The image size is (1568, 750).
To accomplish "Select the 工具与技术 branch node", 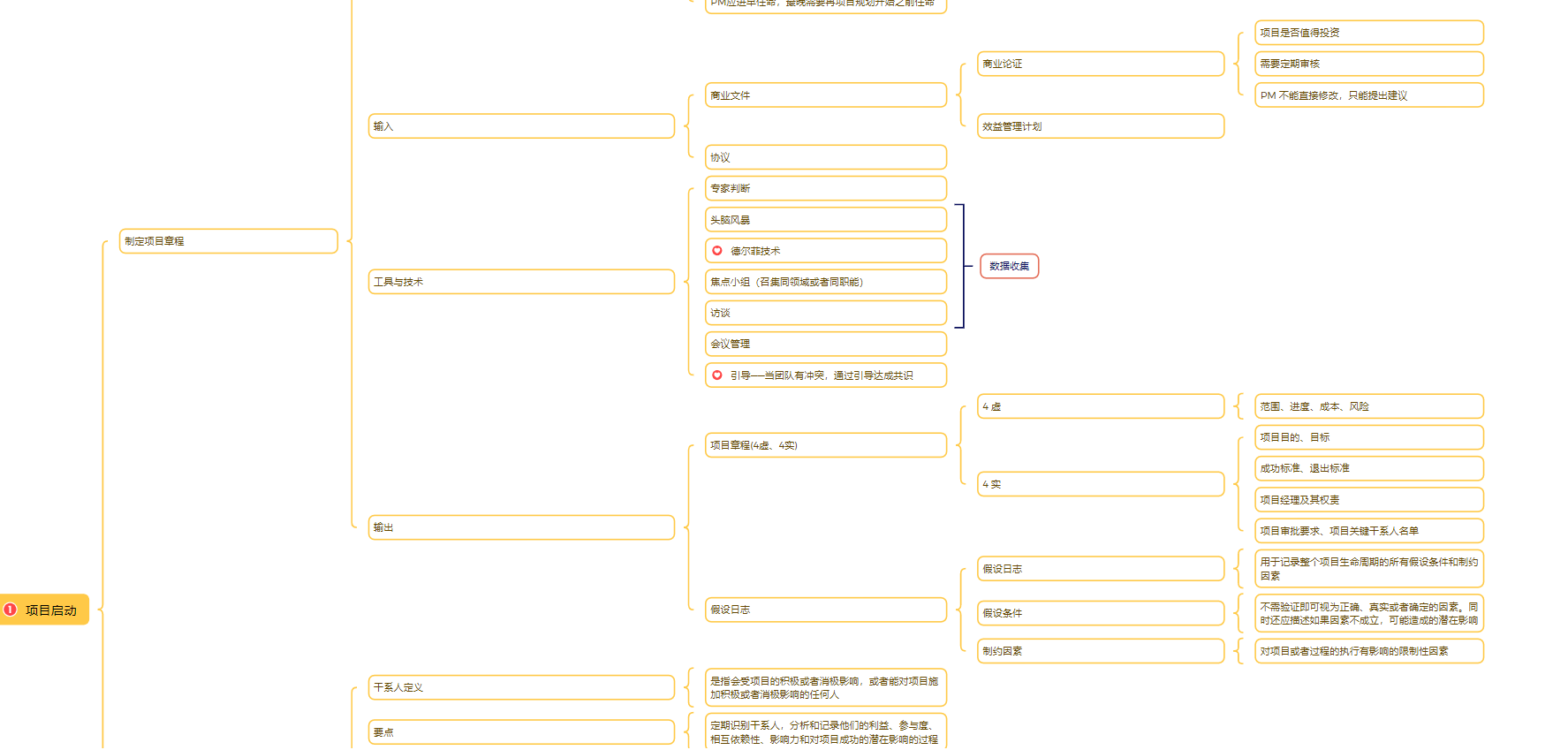I will tap(520, 282).
